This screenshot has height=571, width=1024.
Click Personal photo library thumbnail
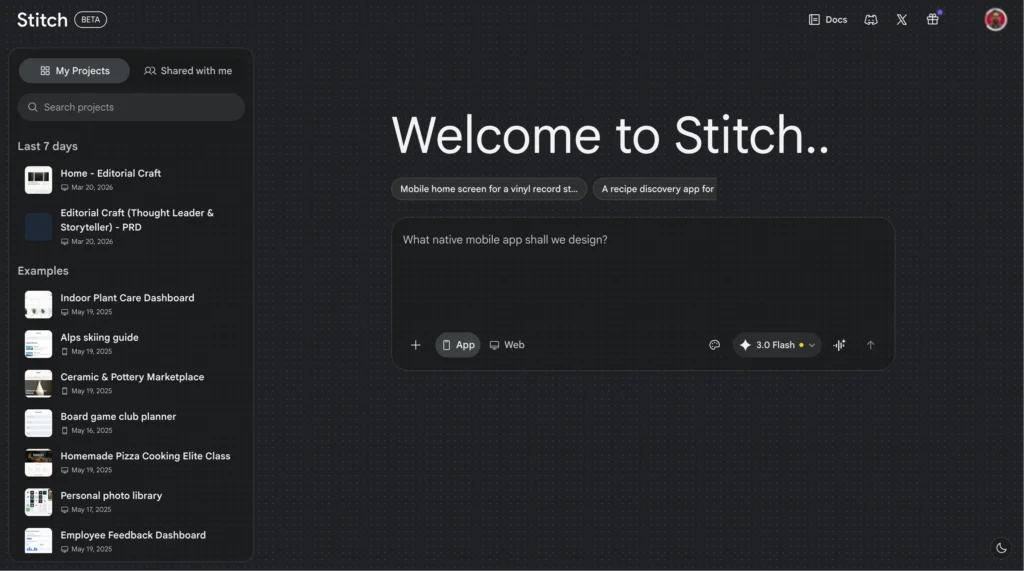[x=39, y=502]
